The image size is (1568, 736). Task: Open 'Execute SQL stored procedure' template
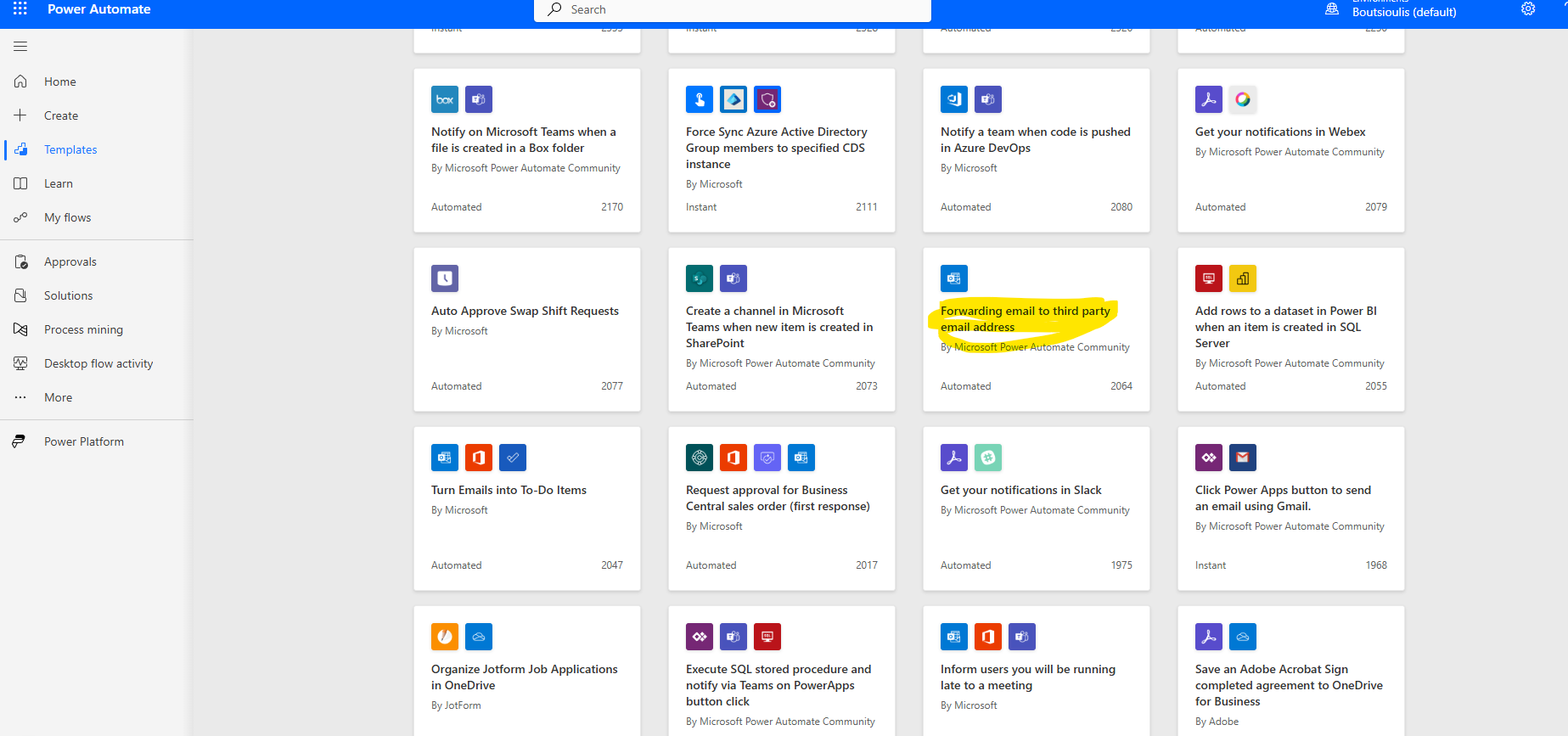778,685
